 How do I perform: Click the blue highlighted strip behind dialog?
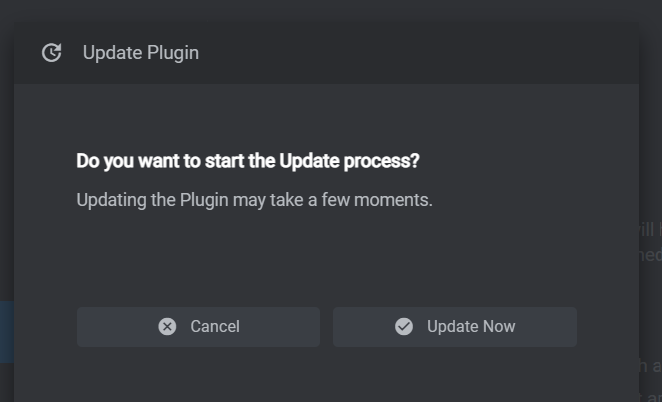[6, 332]
